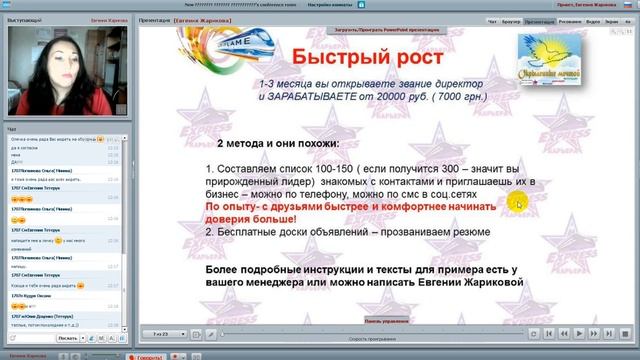Click the slide fit icon beside slide selector
Image resolution: width=640 pixels, height=360 pixels.
click(196, 334)
